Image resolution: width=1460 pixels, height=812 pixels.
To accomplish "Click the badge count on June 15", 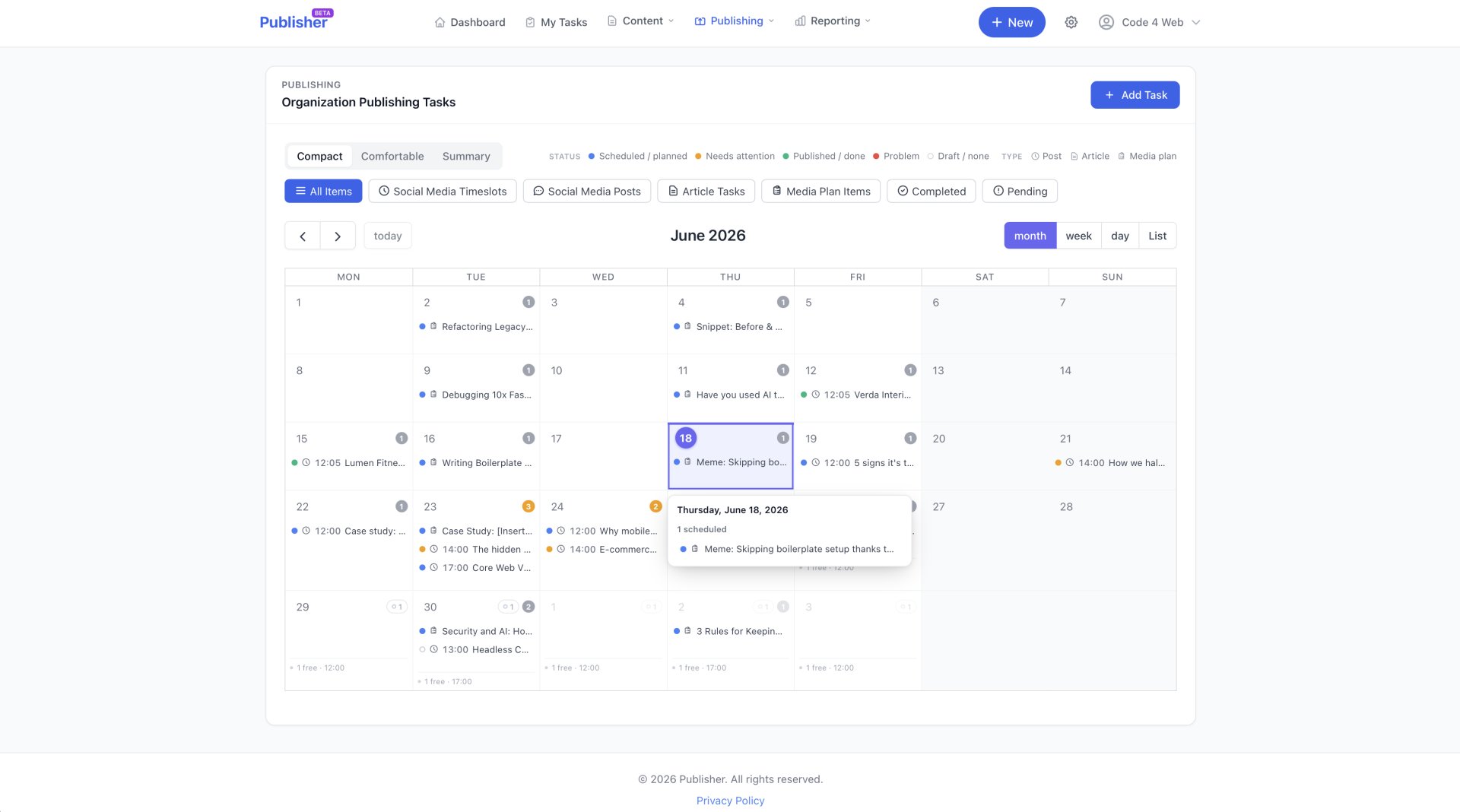I will pyautogui.click(x=401, y=439).
